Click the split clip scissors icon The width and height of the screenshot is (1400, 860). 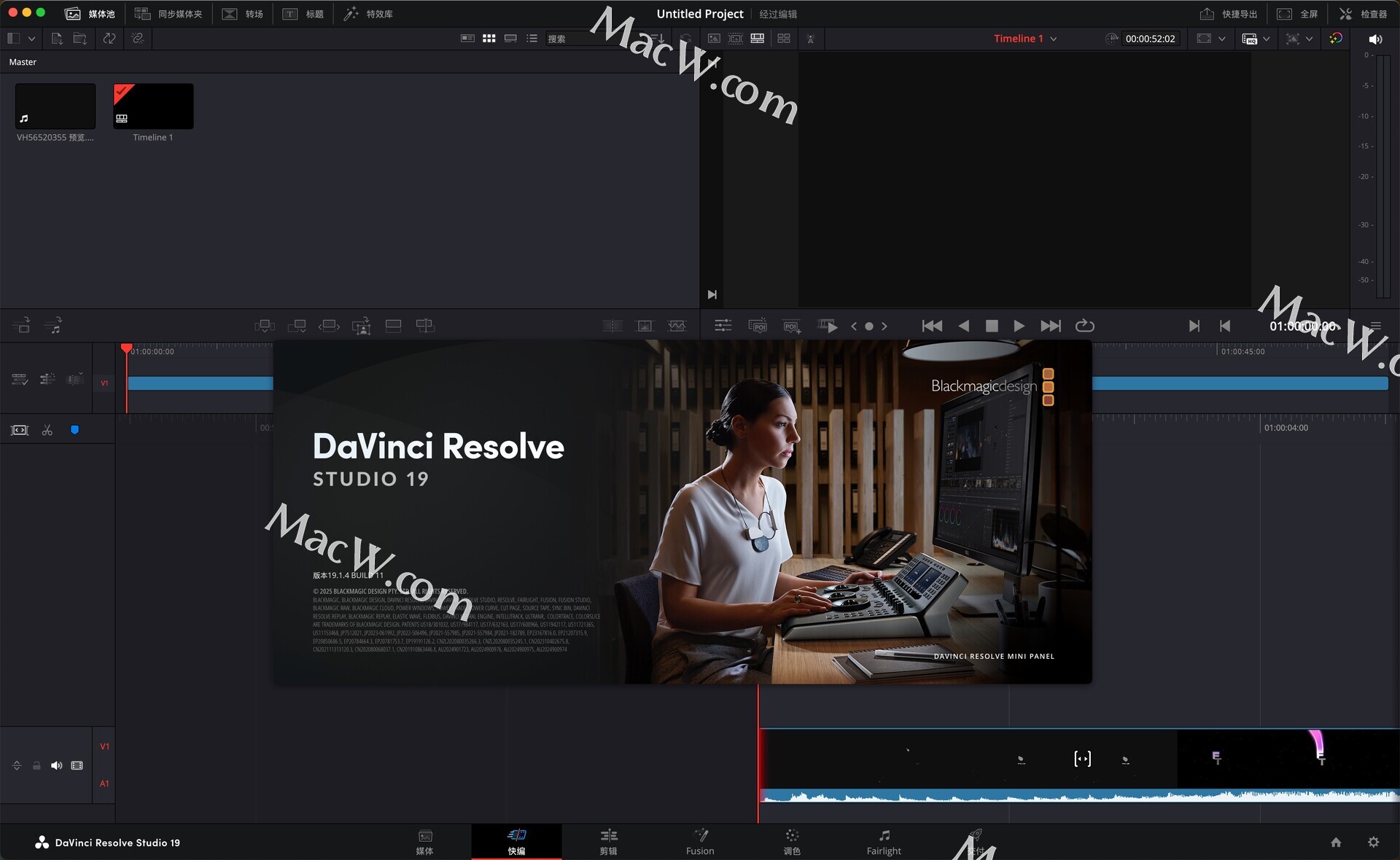[x=47, y=430]
